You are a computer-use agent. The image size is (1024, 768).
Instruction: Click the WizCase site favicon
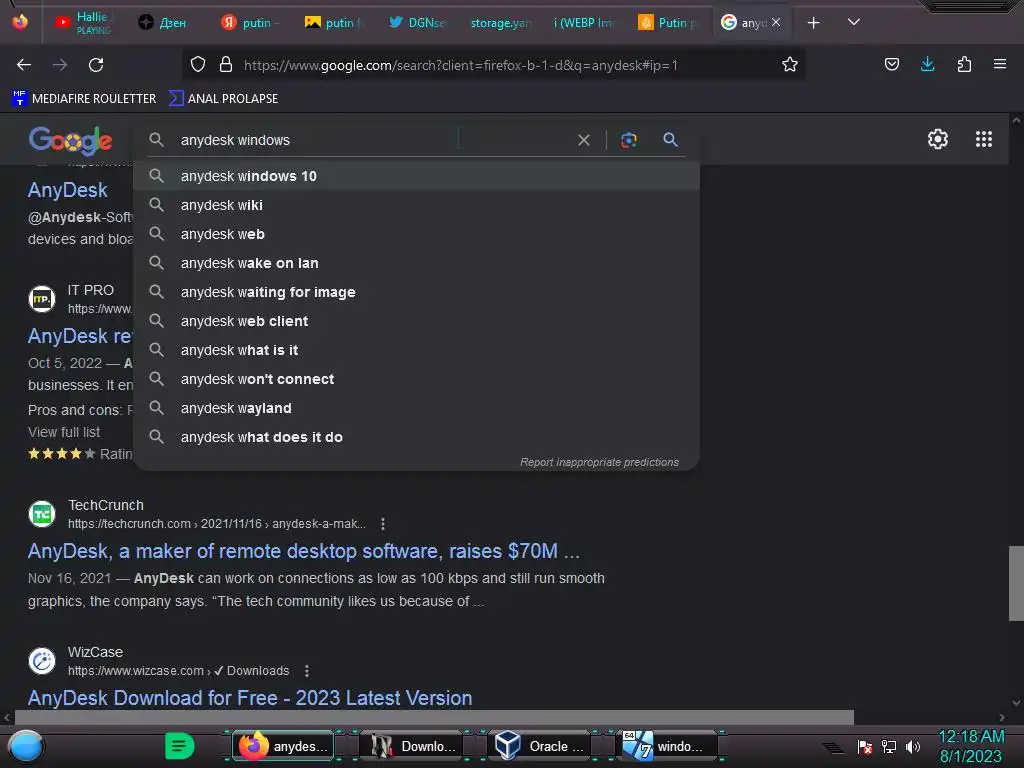pyautogui.click(x=42, y=661)
